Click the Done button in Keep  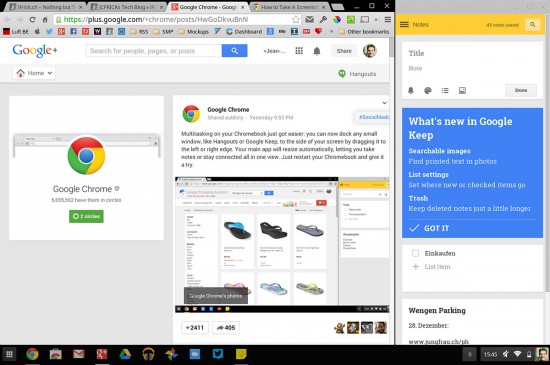[x=521, y=90]
